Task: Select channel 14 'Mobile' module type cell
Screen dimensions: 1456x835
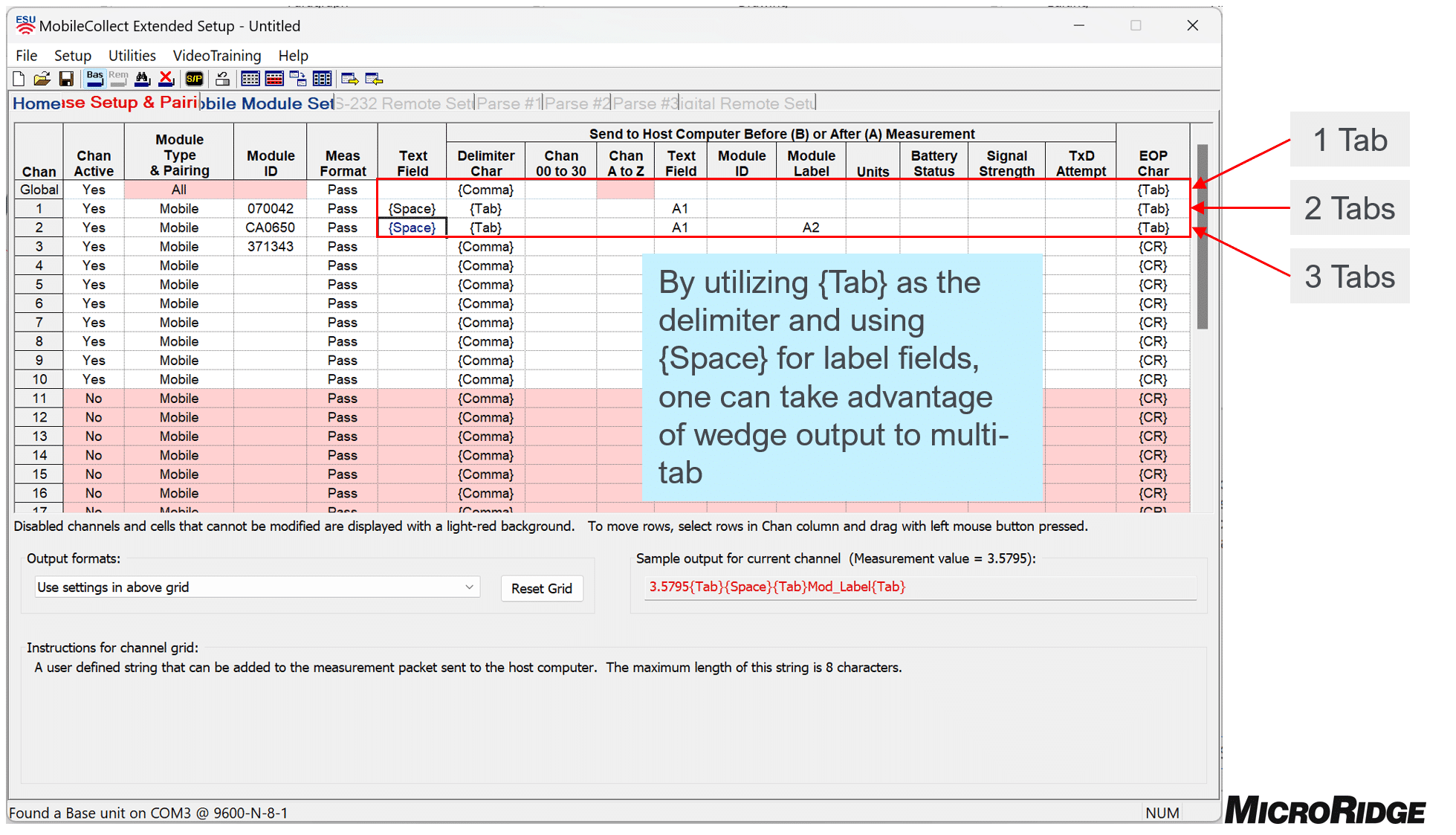Action: pyautogui.click(x=179, y=455)
